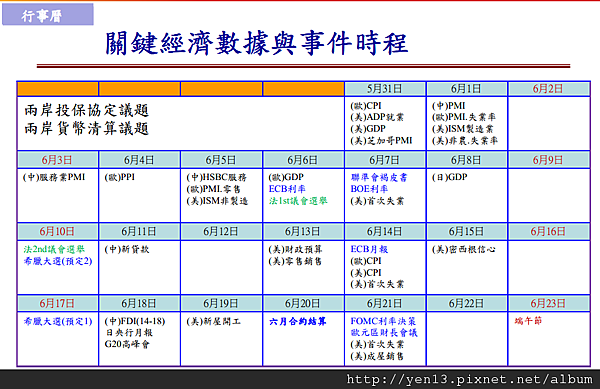Click the blue BOE利率 entry
600x389 pixels.
click(369, 189)
